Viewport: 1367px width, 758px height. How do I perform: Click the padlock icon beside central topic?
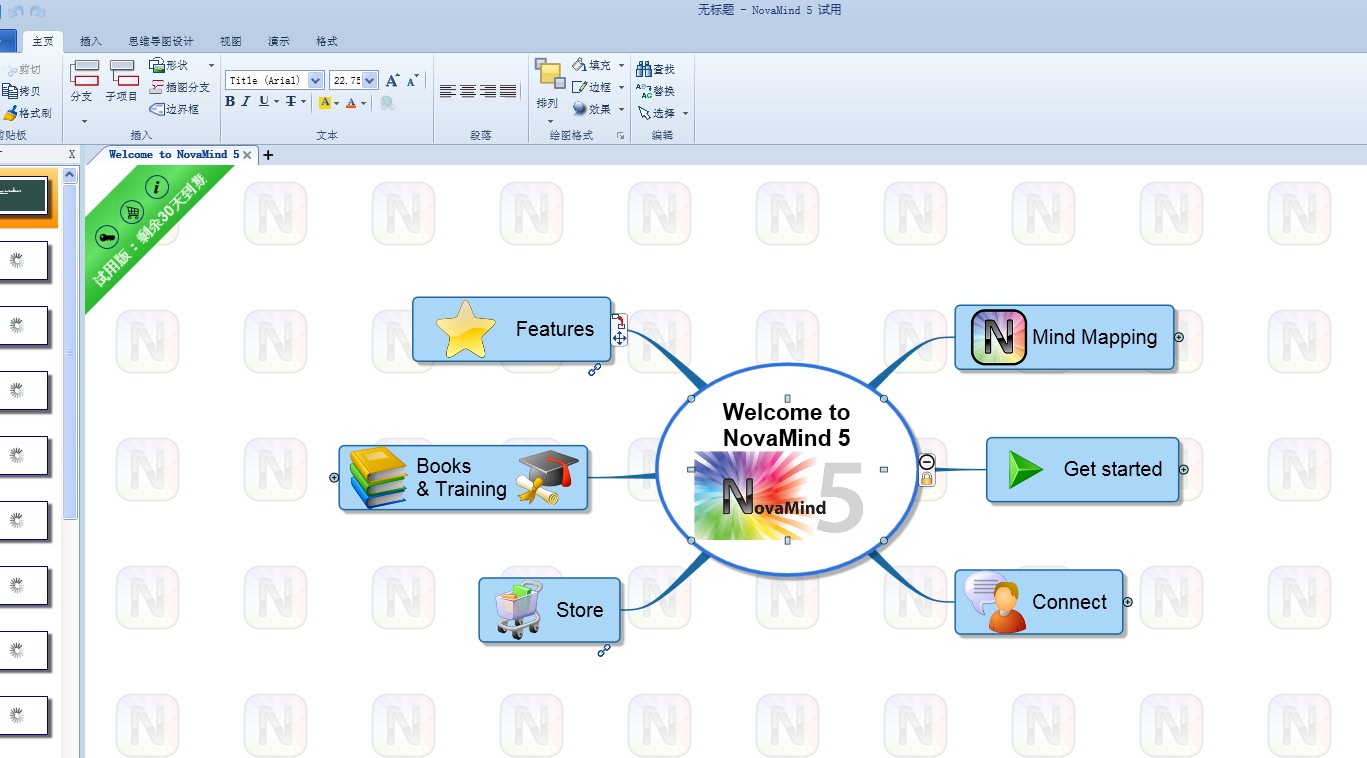pyautogui.click(x=927, y=479)
